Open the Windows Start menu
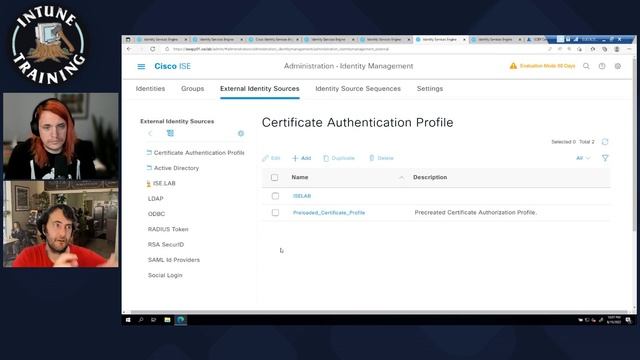 pyautogui.click(x=128, y=320)
